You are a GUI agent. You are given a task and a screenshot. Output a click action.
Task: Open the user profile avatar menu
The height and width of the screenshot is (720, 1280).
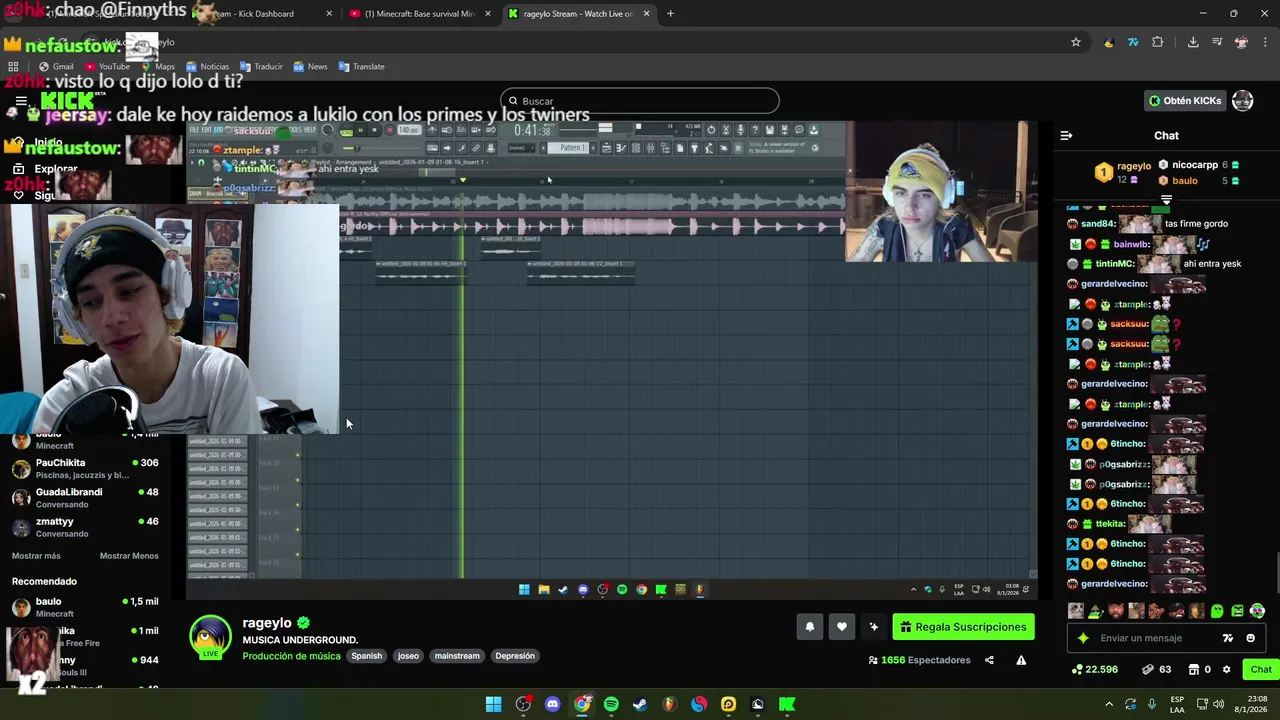(x=1242, y=101)
